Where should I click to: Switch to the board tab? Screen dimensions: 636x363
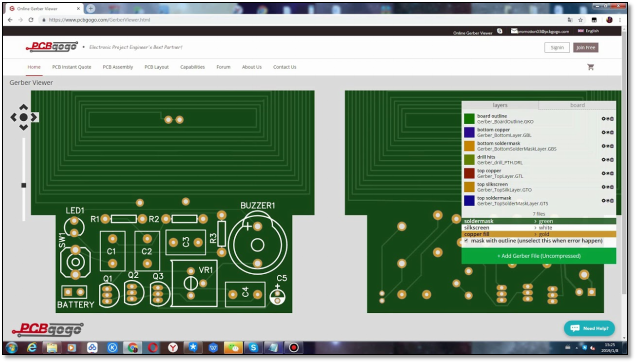click(577, 105)
